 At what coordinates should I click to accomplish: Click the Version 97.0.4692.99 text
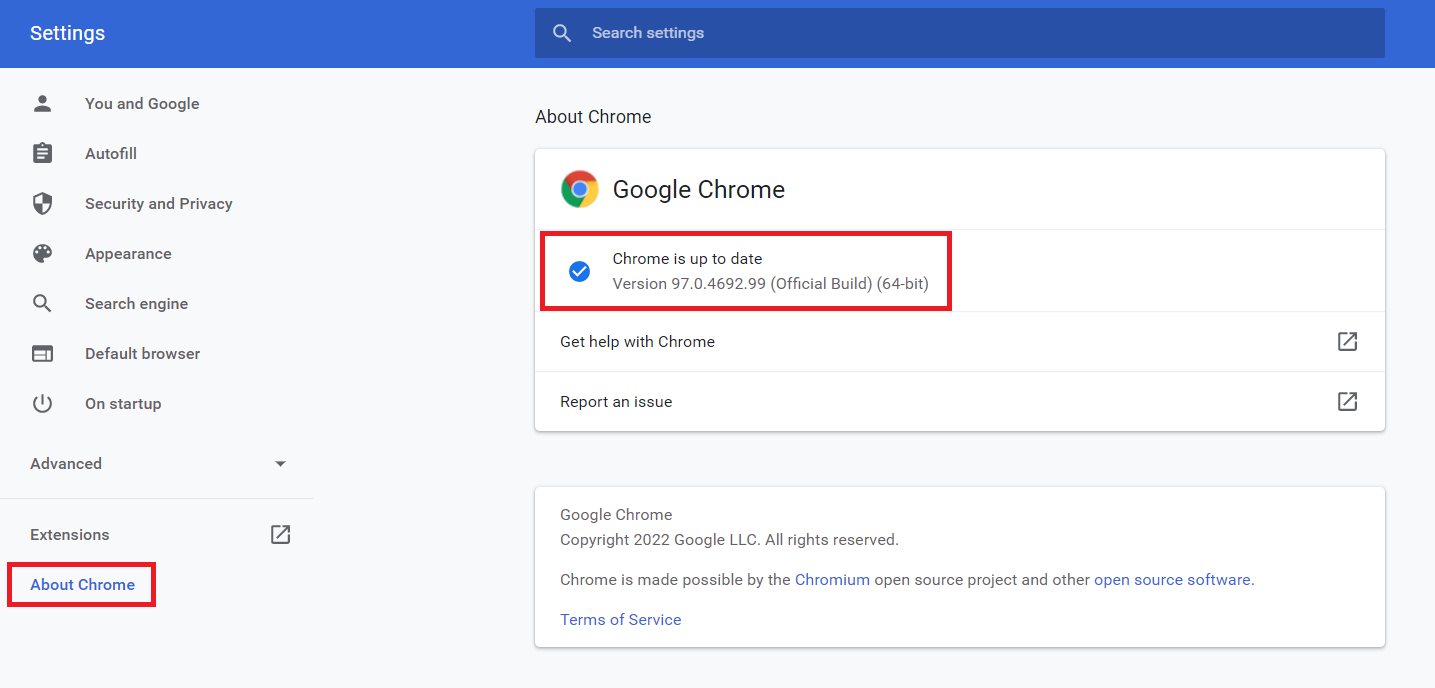click(770, 283)
